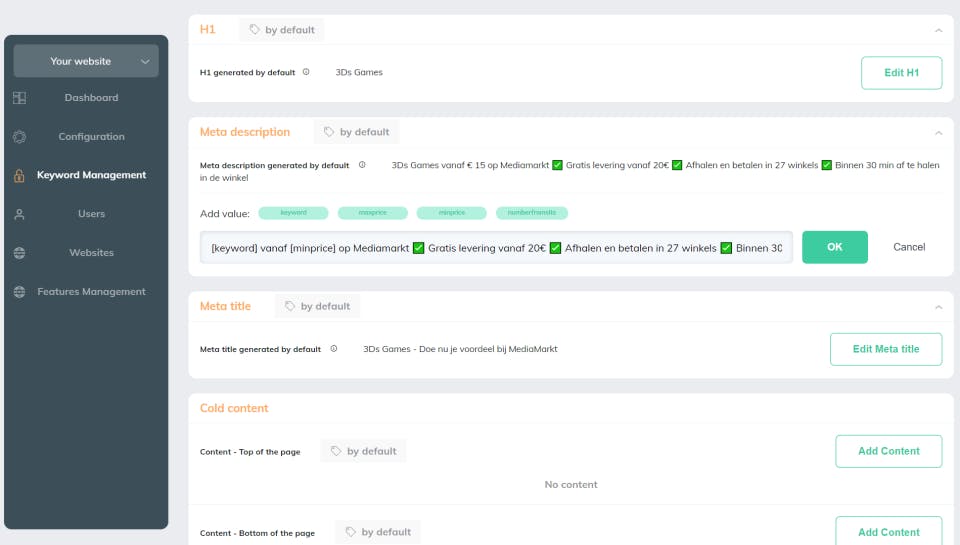Click the Cold content heading

(234, 408)
